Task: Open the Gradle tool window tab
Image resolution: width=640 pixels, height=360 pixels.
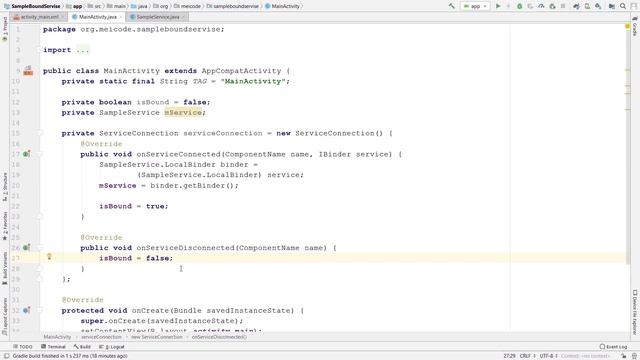Action: [x=635, y=27]
